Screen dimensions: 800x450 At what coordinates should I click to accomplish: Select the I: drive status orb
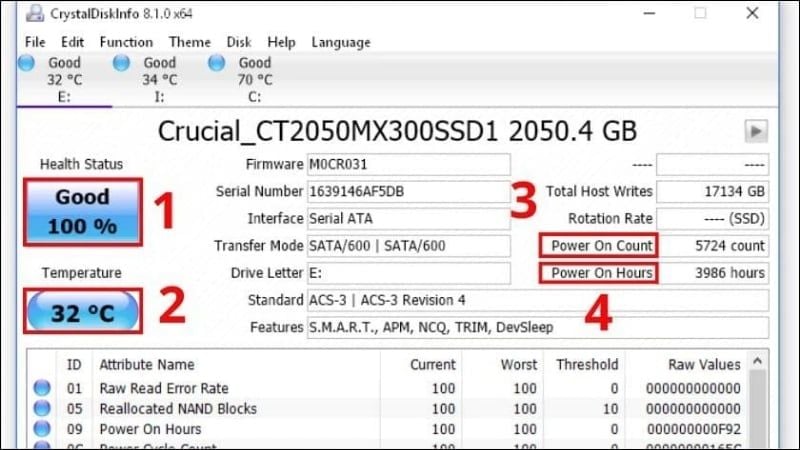click(122, 63)
